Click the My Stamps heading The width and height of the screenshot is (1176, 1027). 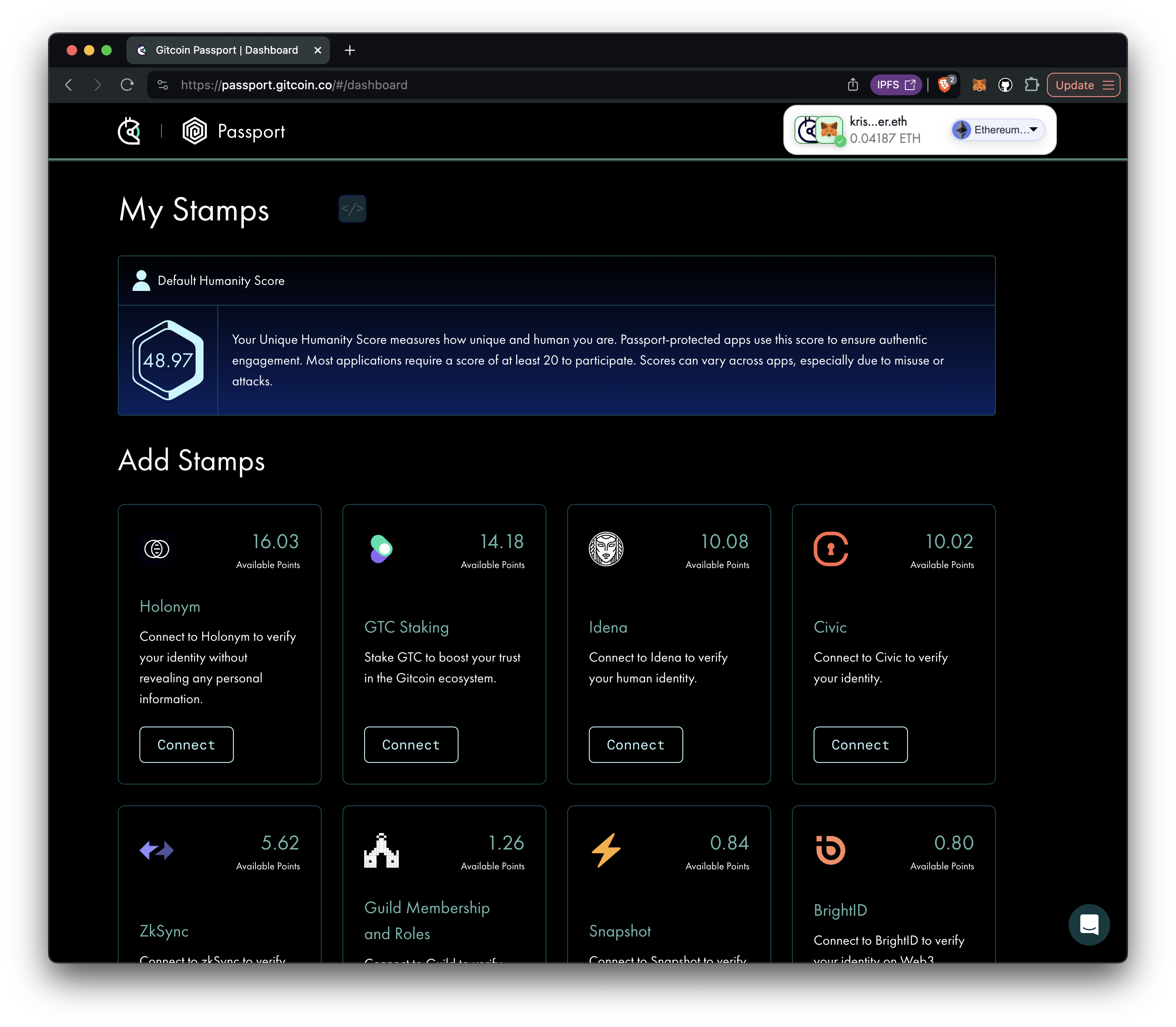click(x=194, y=210)
